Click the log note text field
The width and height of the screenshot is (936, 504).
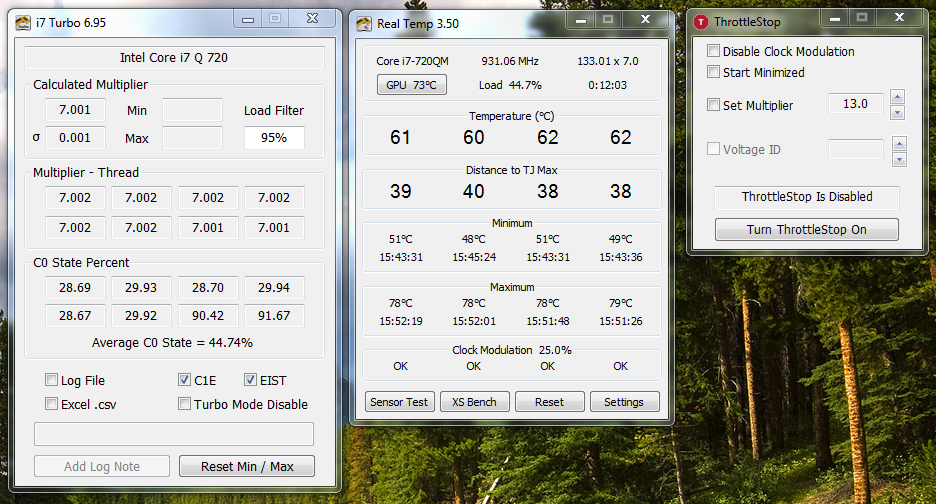click(174, 434)
